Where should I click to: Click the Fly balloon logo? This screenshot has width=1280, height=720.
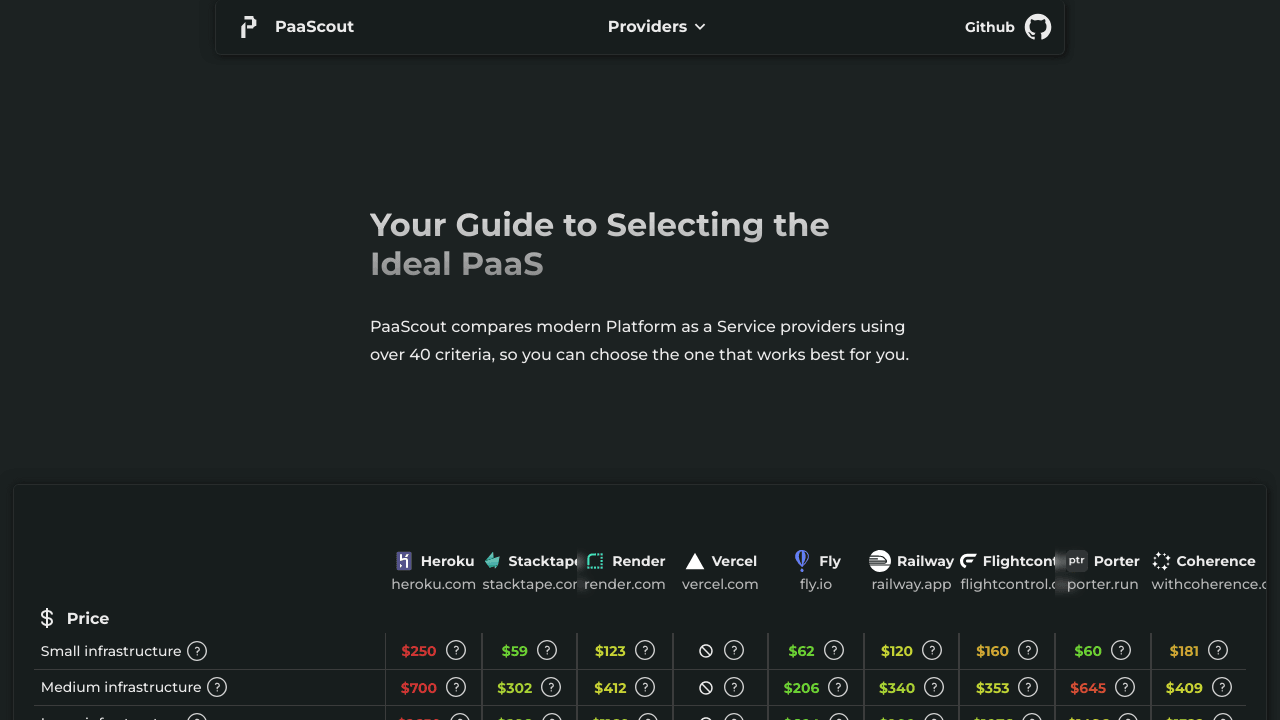801,560
